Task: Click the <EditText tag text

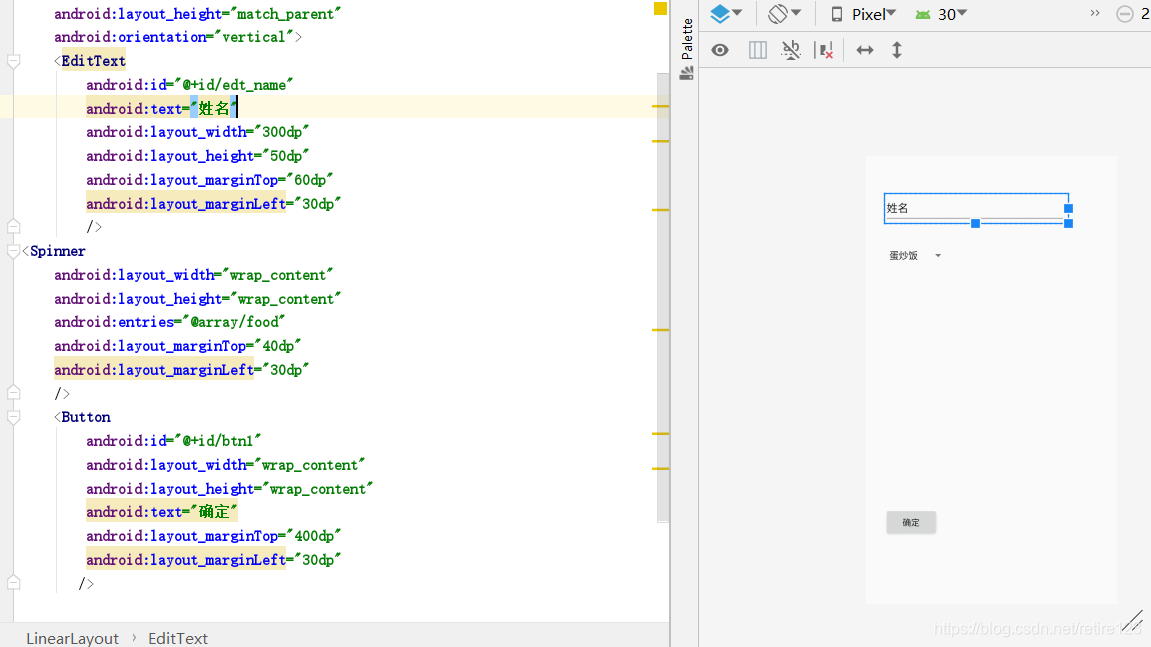Action: 90,61
